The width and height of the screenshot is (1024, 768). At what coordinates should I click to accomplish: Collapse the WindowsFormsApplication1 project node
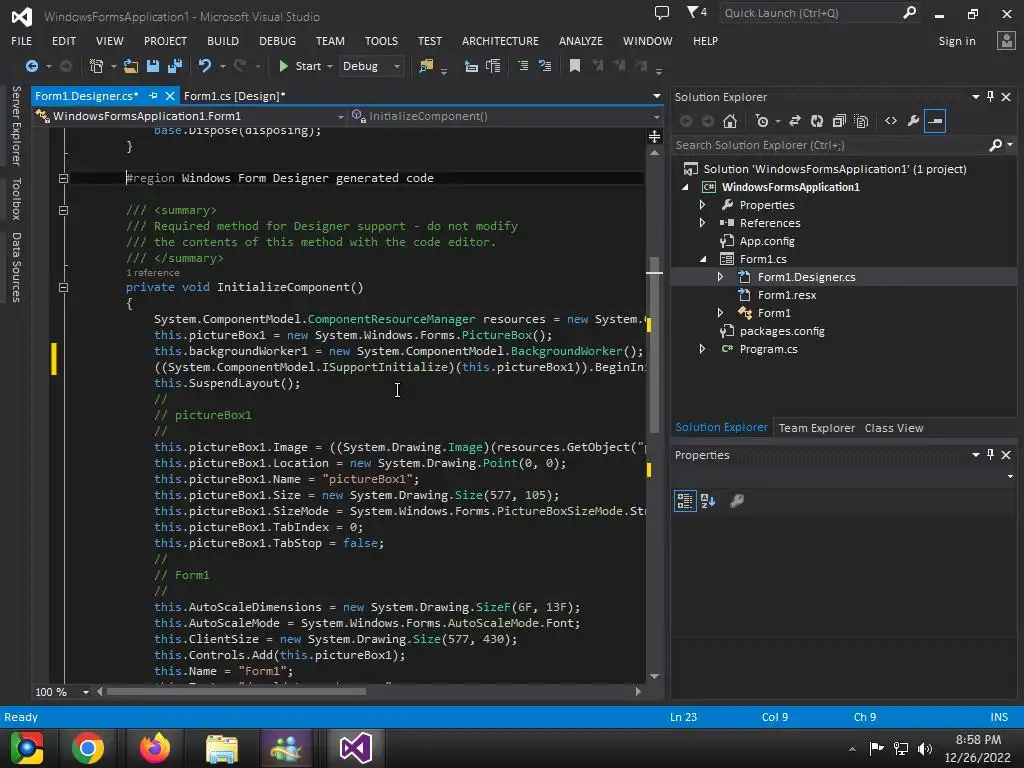pyautogui.click(x=685, y=187)
